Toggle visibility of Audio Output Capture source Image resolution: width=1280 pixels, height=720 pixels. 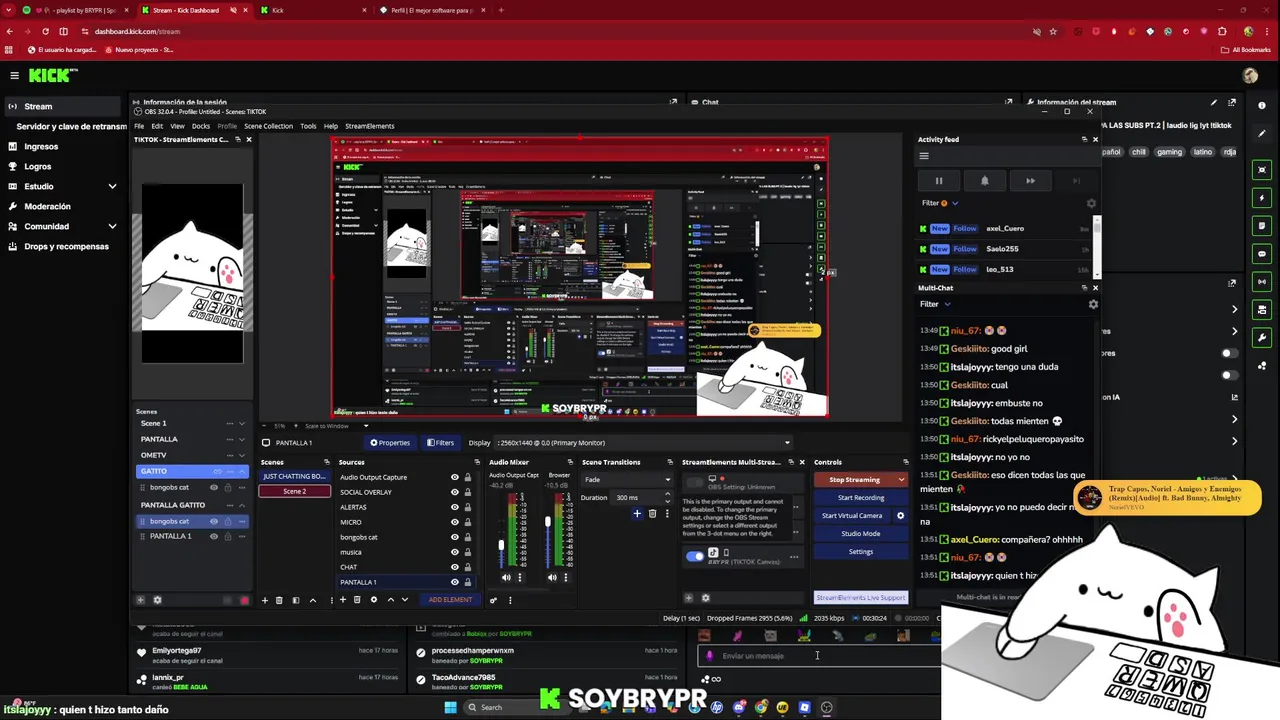[455, 478]
